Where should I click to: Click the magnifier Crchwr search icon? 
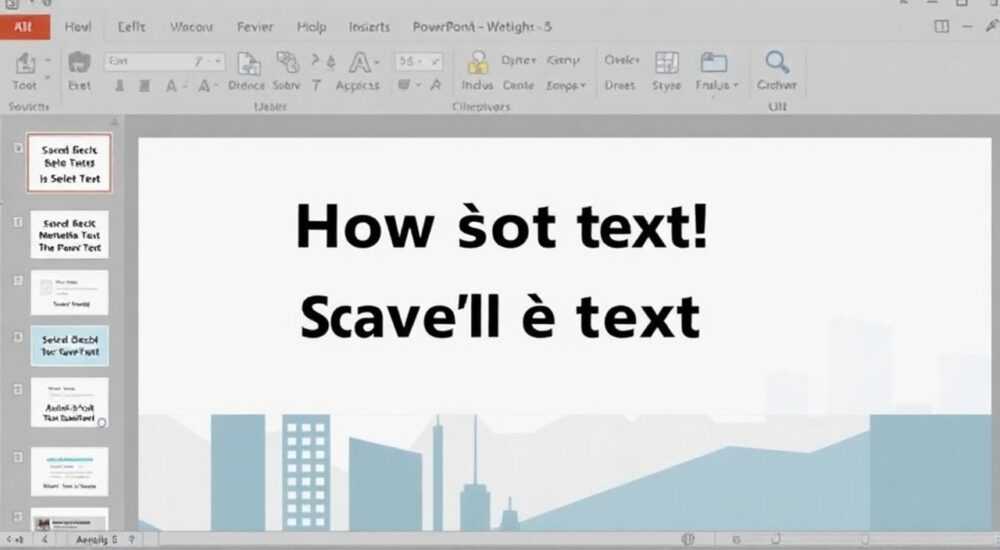point(777,63)
